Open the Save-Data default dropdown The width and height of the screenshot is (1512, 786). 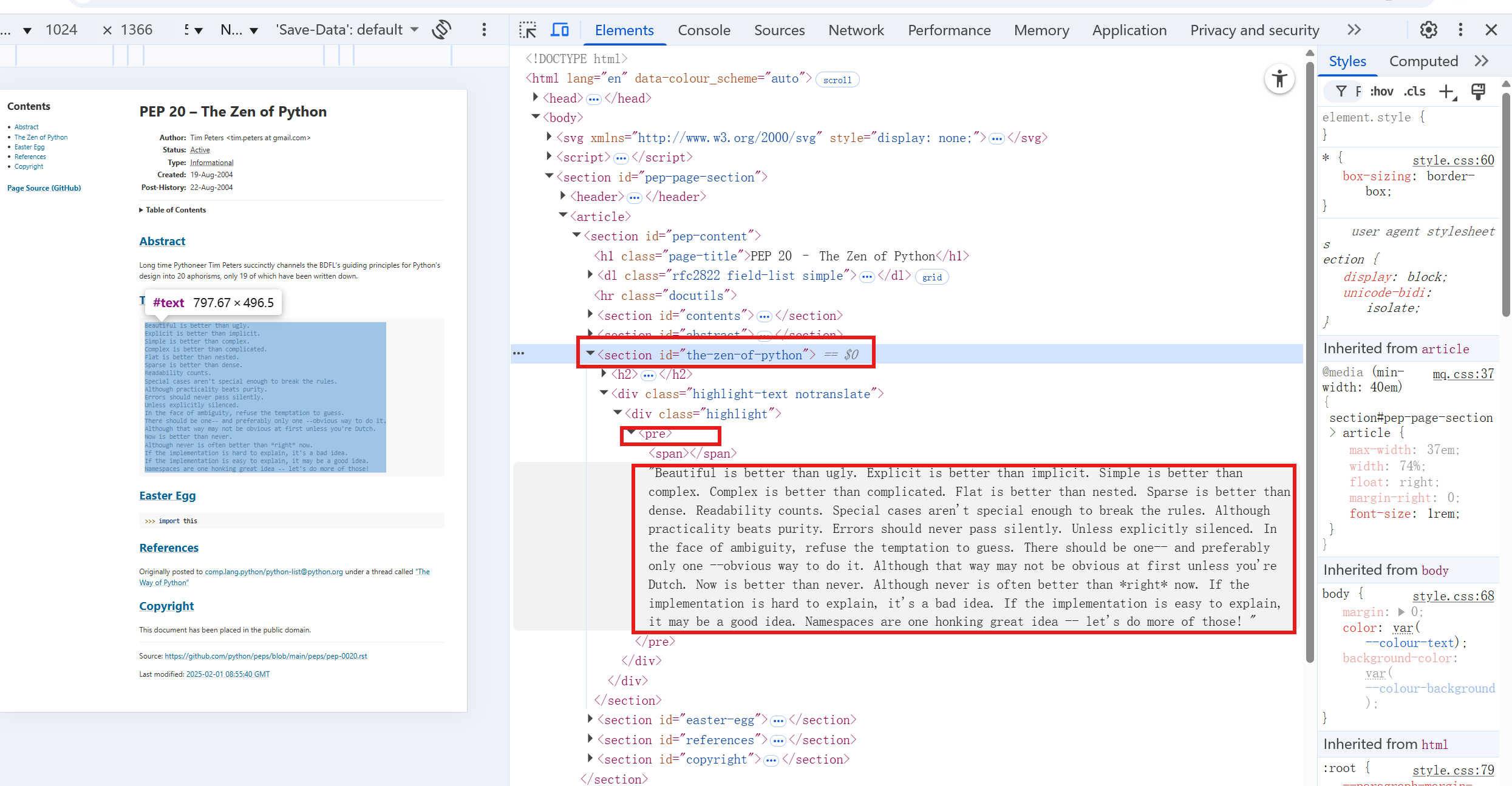tap(347, 30)
